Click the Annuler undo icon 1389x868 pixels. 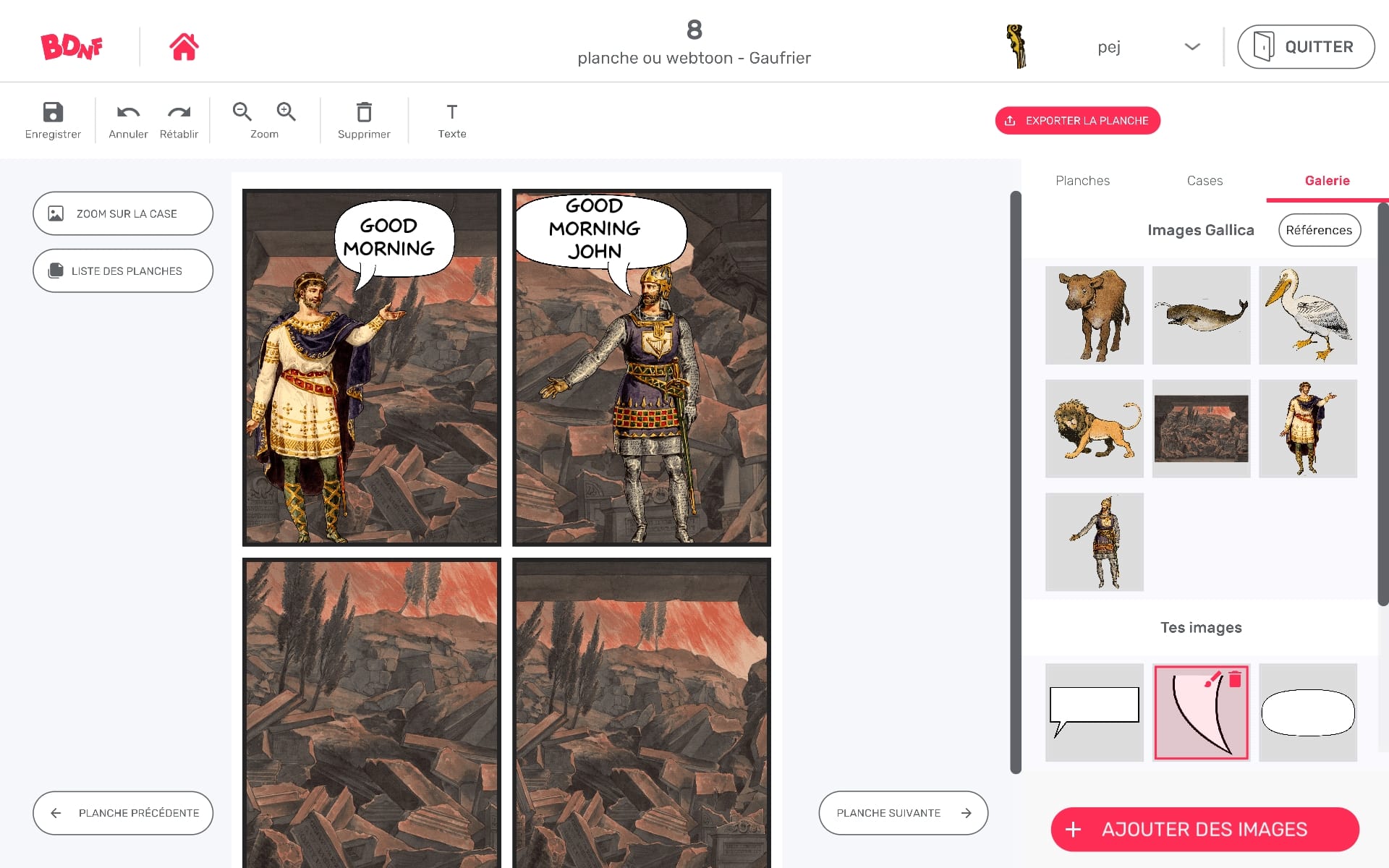(127, 113)
